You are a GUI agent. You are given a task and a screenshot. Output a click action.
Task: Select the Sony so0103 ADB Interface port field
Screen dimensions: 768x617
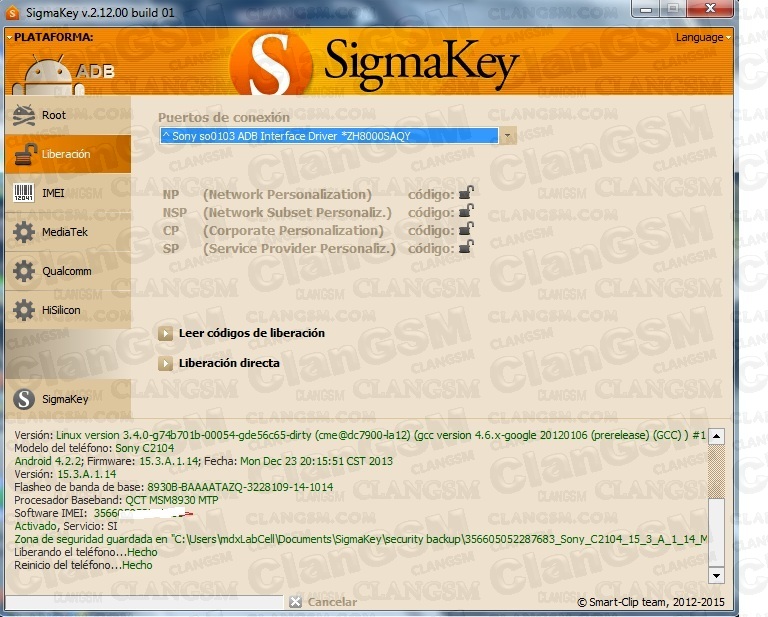tap(329, 136)
